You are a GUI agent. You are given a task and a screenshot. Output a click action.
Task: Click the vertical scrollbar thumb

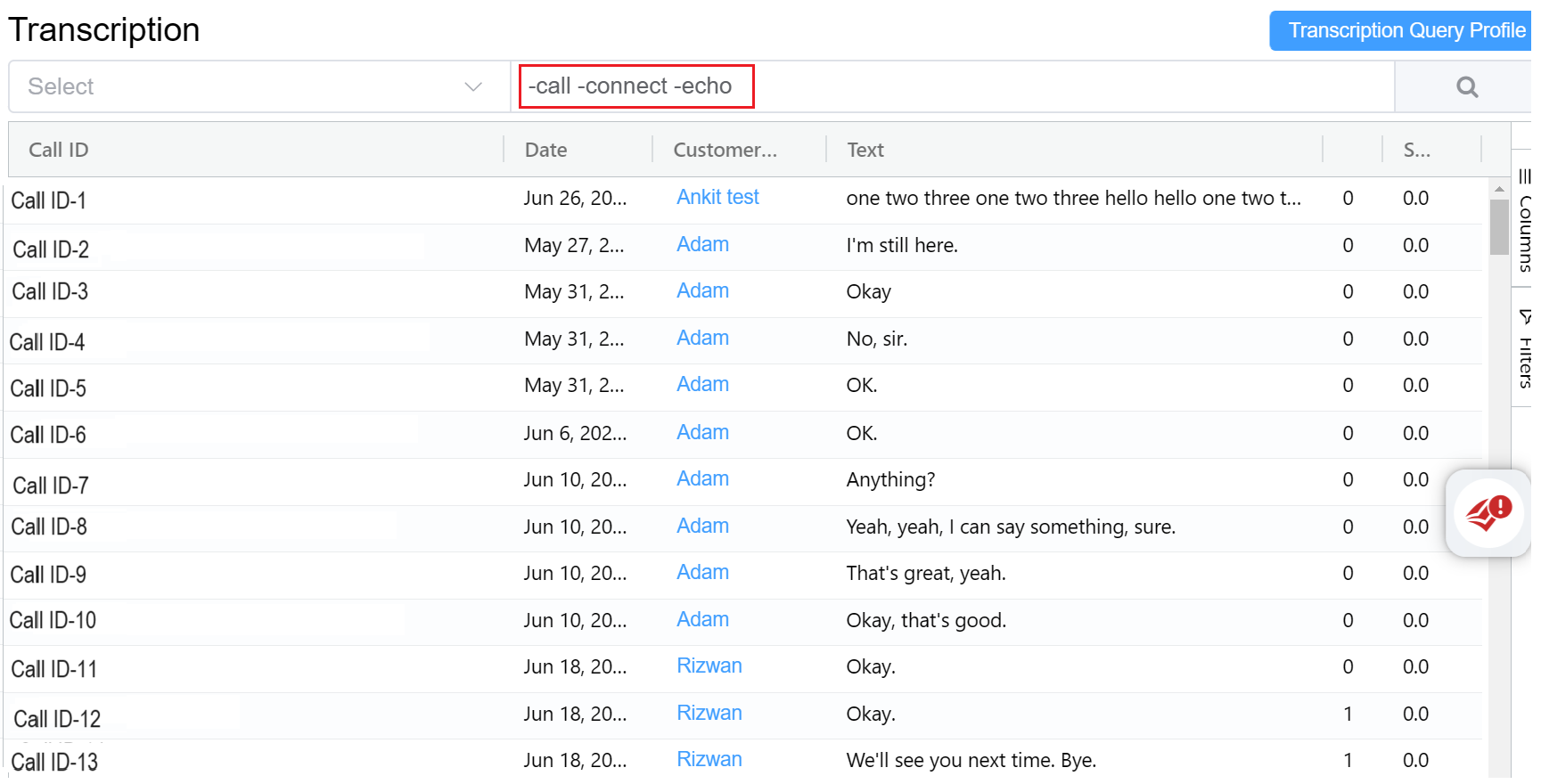pyautogui.click(x=1499, y=226)
